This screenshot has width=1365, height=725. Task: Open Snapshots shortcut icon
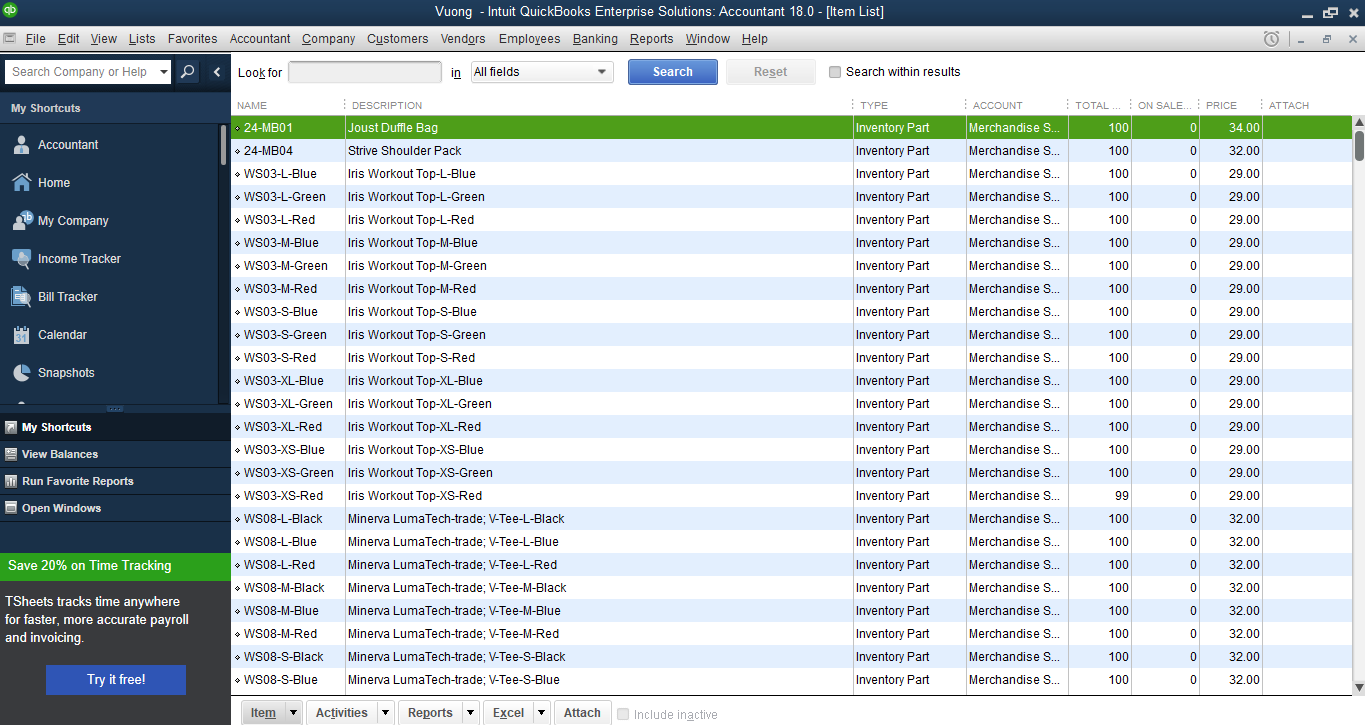coord(21,373)
